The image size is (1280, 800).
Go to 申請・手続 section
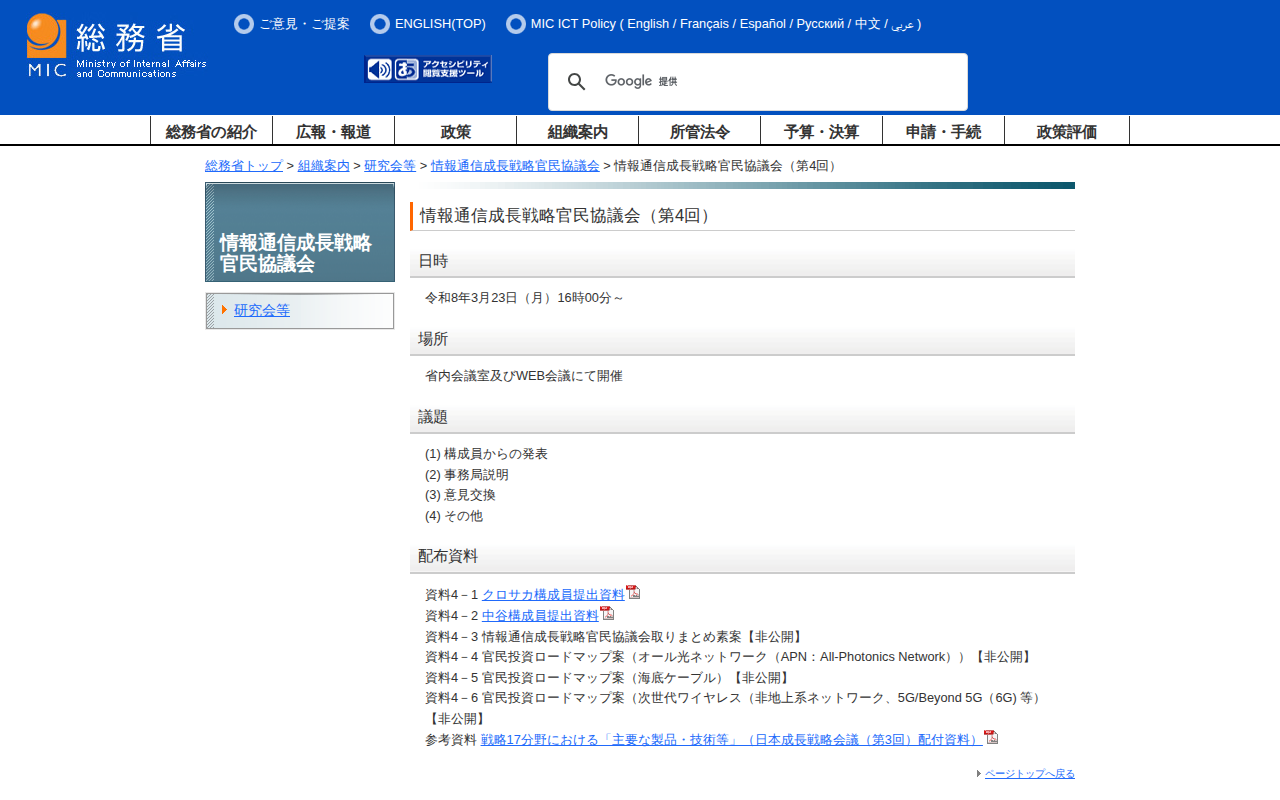(943, 131)
